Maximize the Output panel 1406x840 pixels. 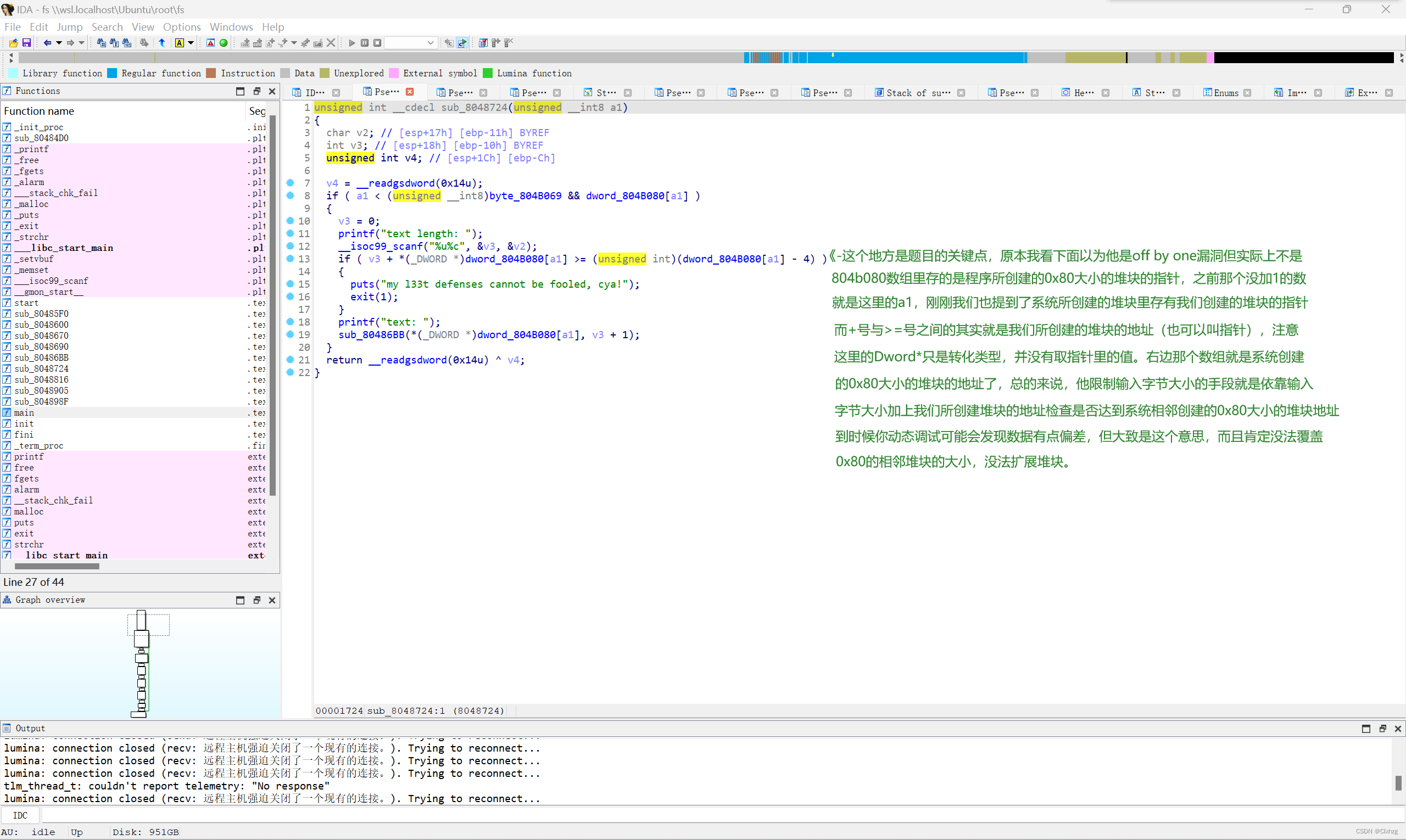click(1366, 729)
